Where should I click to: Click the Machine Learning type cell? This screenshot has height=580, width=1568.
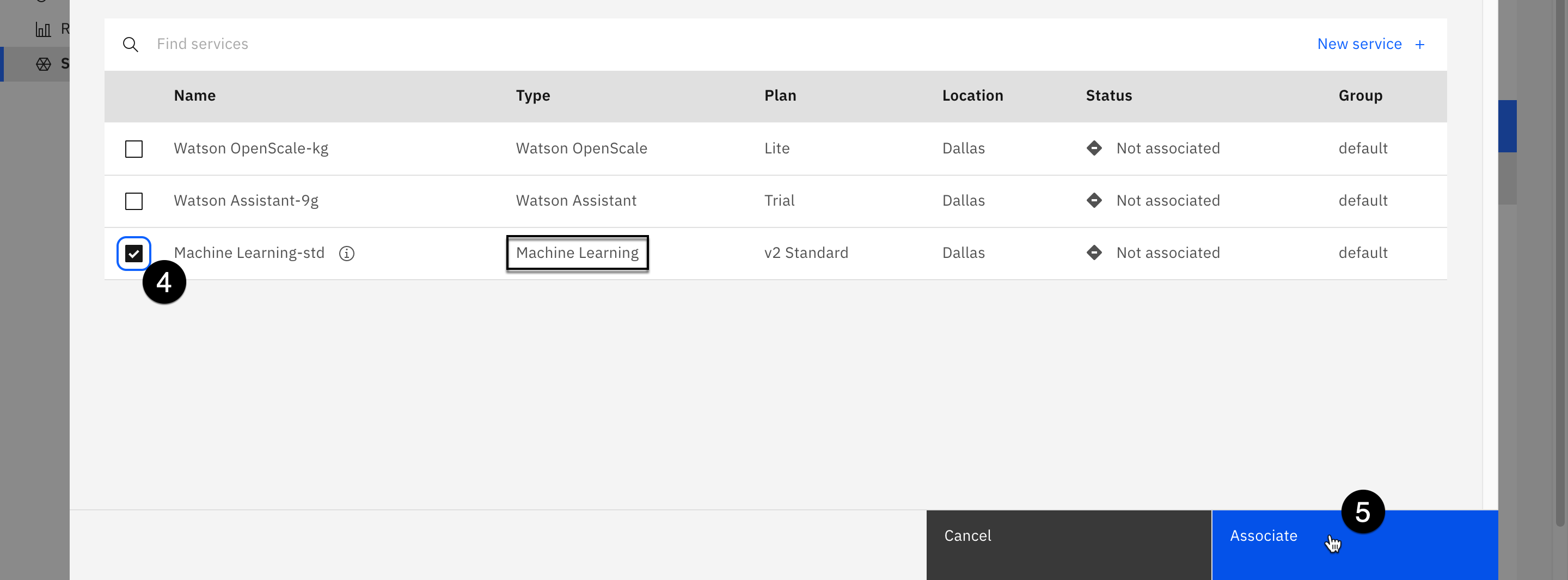pos(577,253)
